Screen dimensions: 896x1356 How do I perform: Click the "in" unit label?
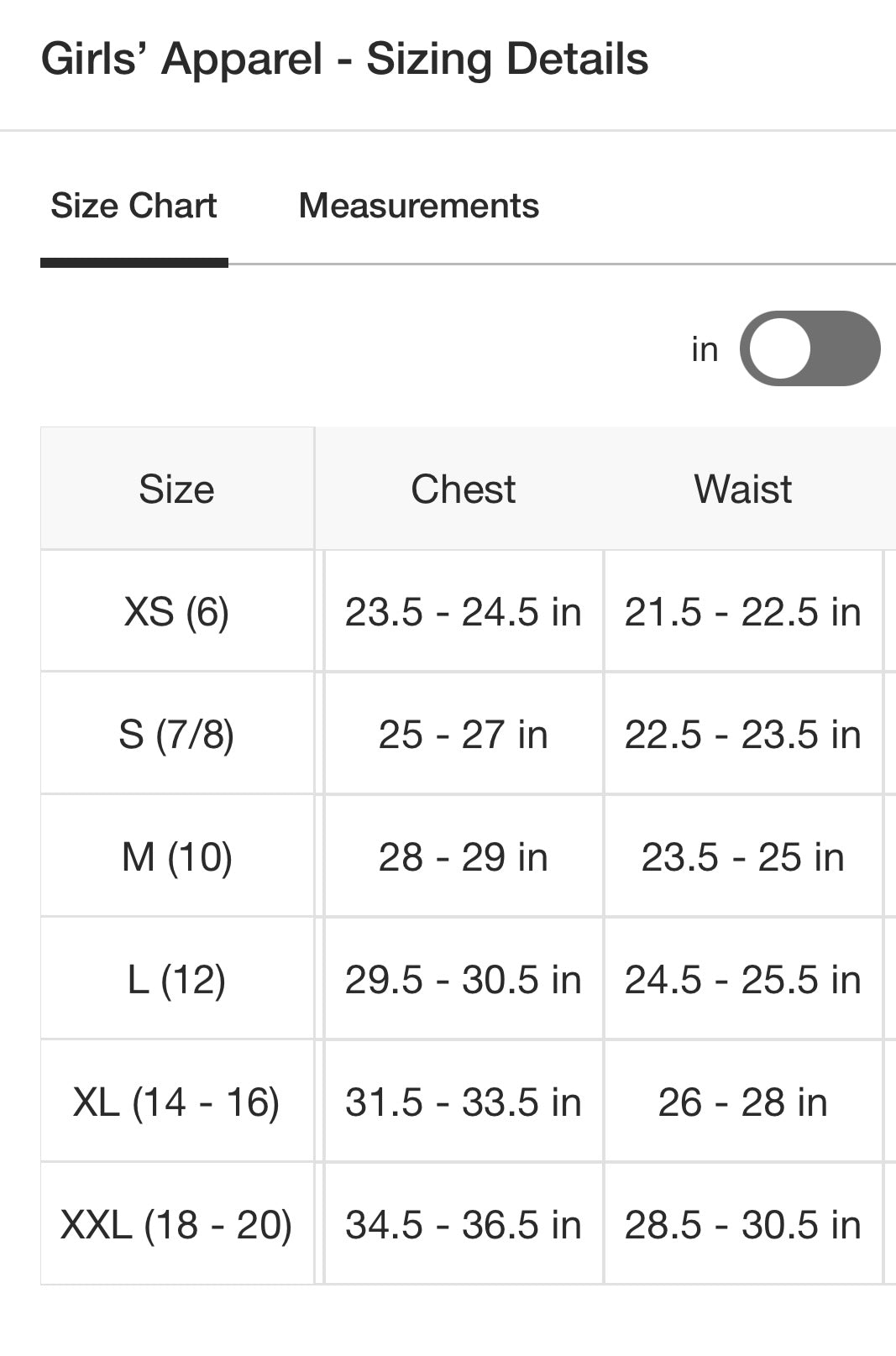[705, 349]
